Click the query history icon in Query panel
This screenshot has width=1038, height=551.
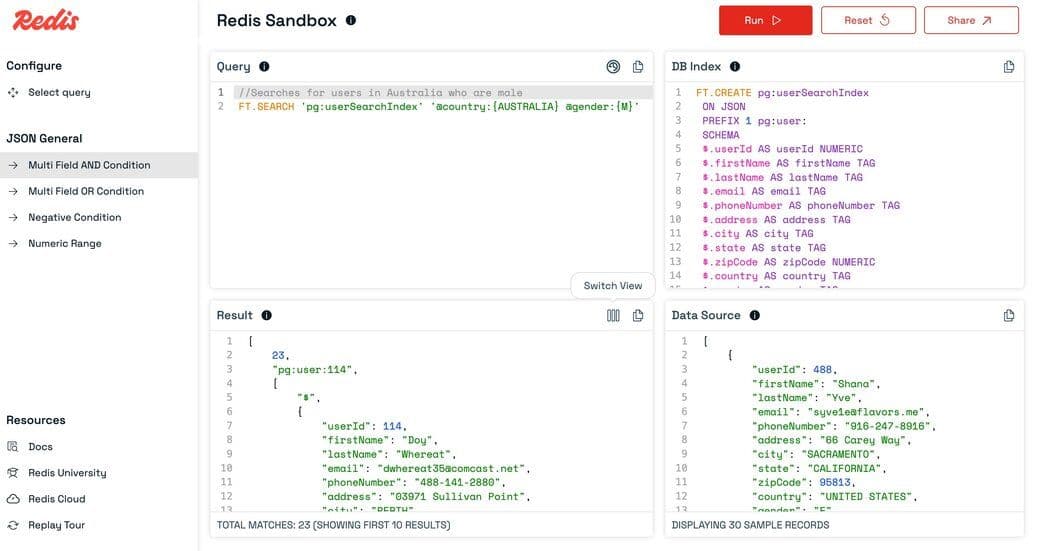pyautogui.click(x=613, y=67)
